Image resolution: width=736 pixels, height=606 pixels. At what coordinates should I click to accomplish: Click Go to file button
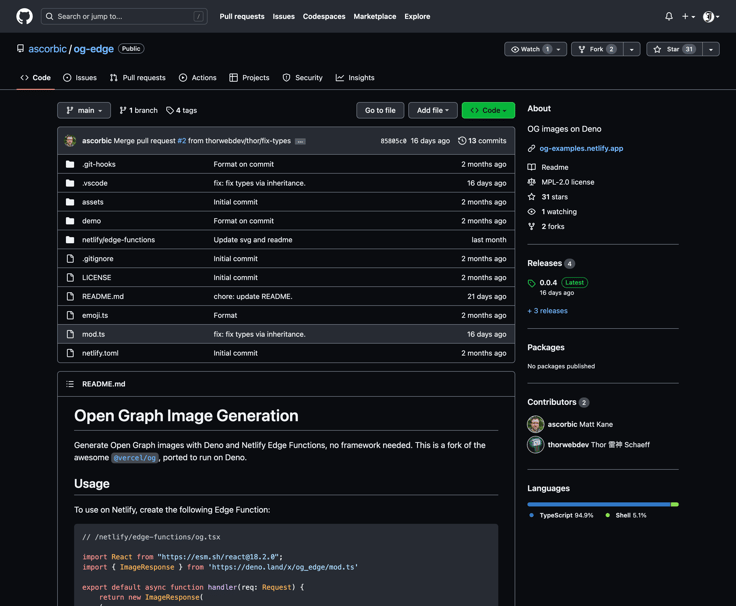click(x=380, y=110)
